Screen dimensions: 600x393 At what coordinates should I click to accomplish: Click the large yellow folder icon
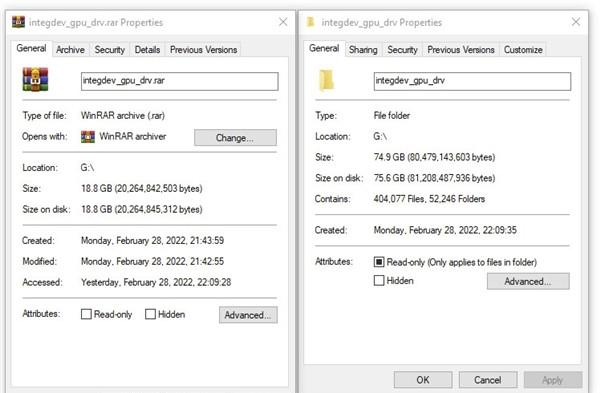click(326, 80)
